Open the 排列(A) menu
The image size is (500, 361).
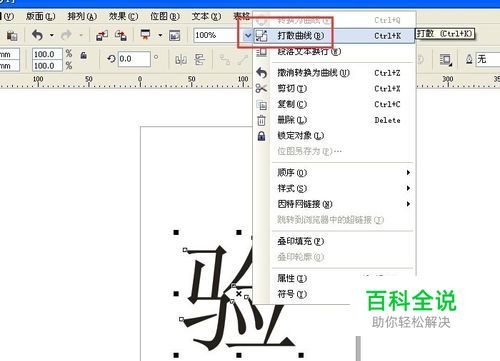click(82, 16)
